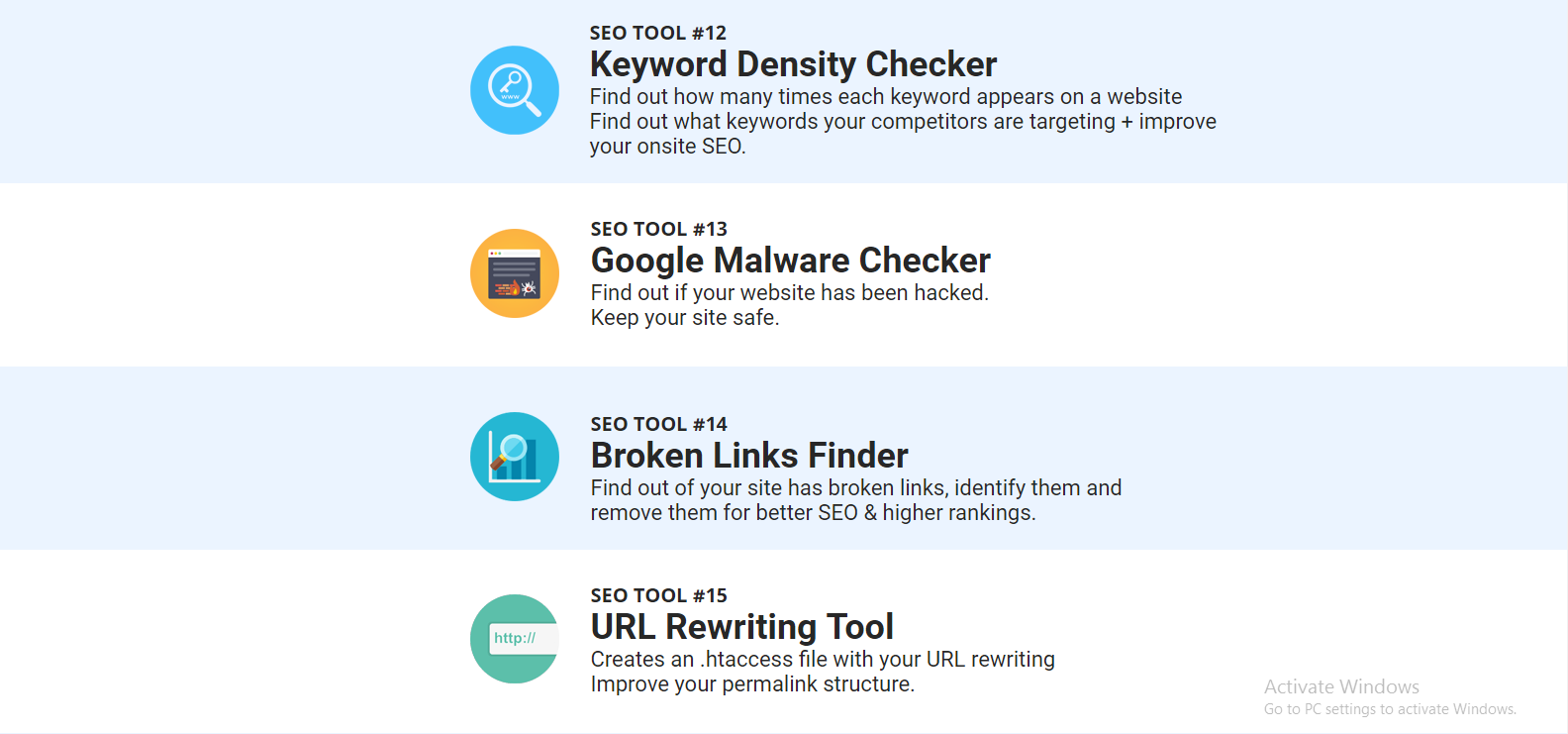This screenshot has width=1568, height=734.
Task: Click the Keyword Density Checker magnifier icon
Action: click(515, 90)
